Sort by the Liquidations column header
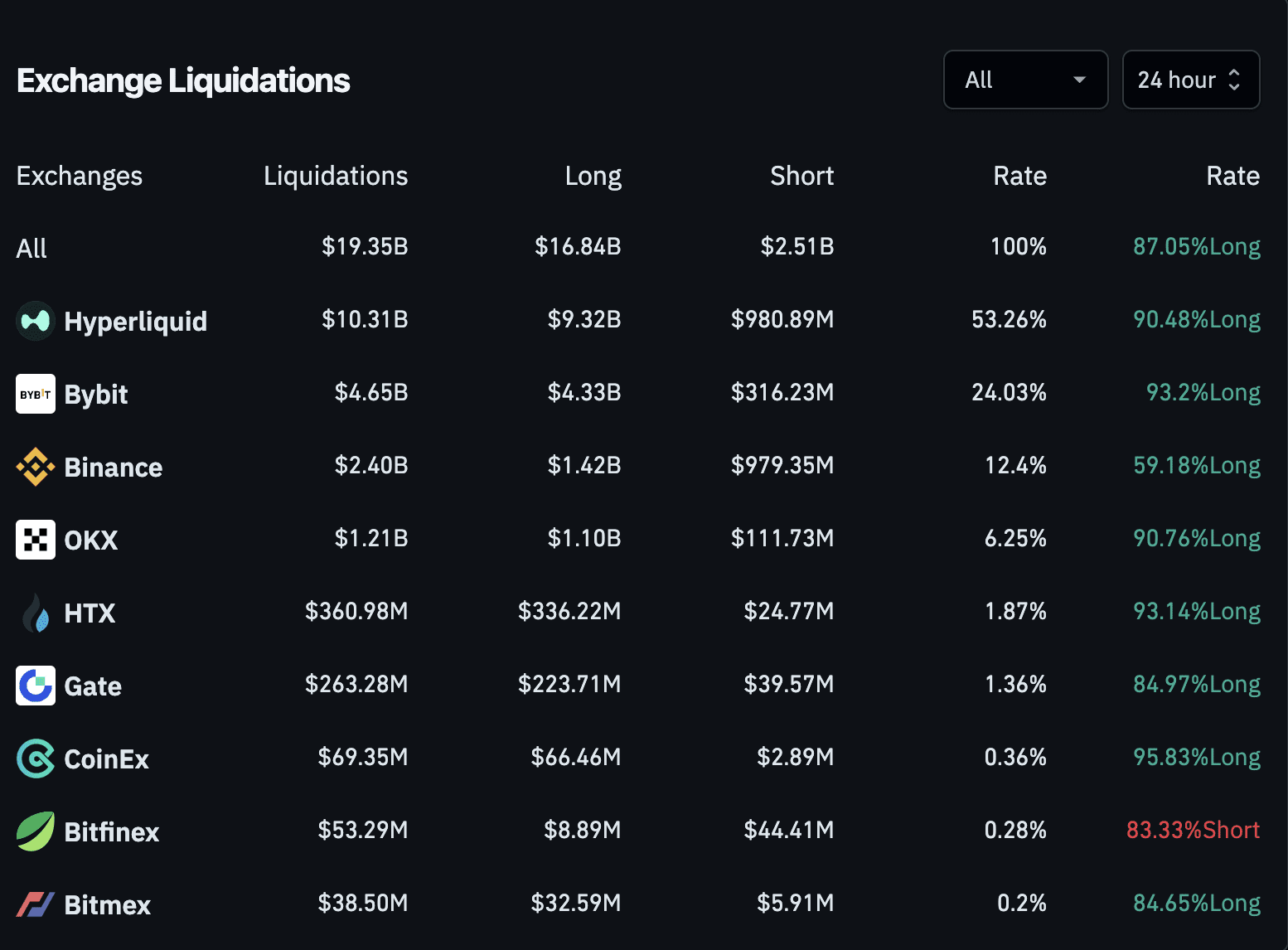The height and width of the screenshot is (950, 1288). pyautogui.click(x=336, y=176)
